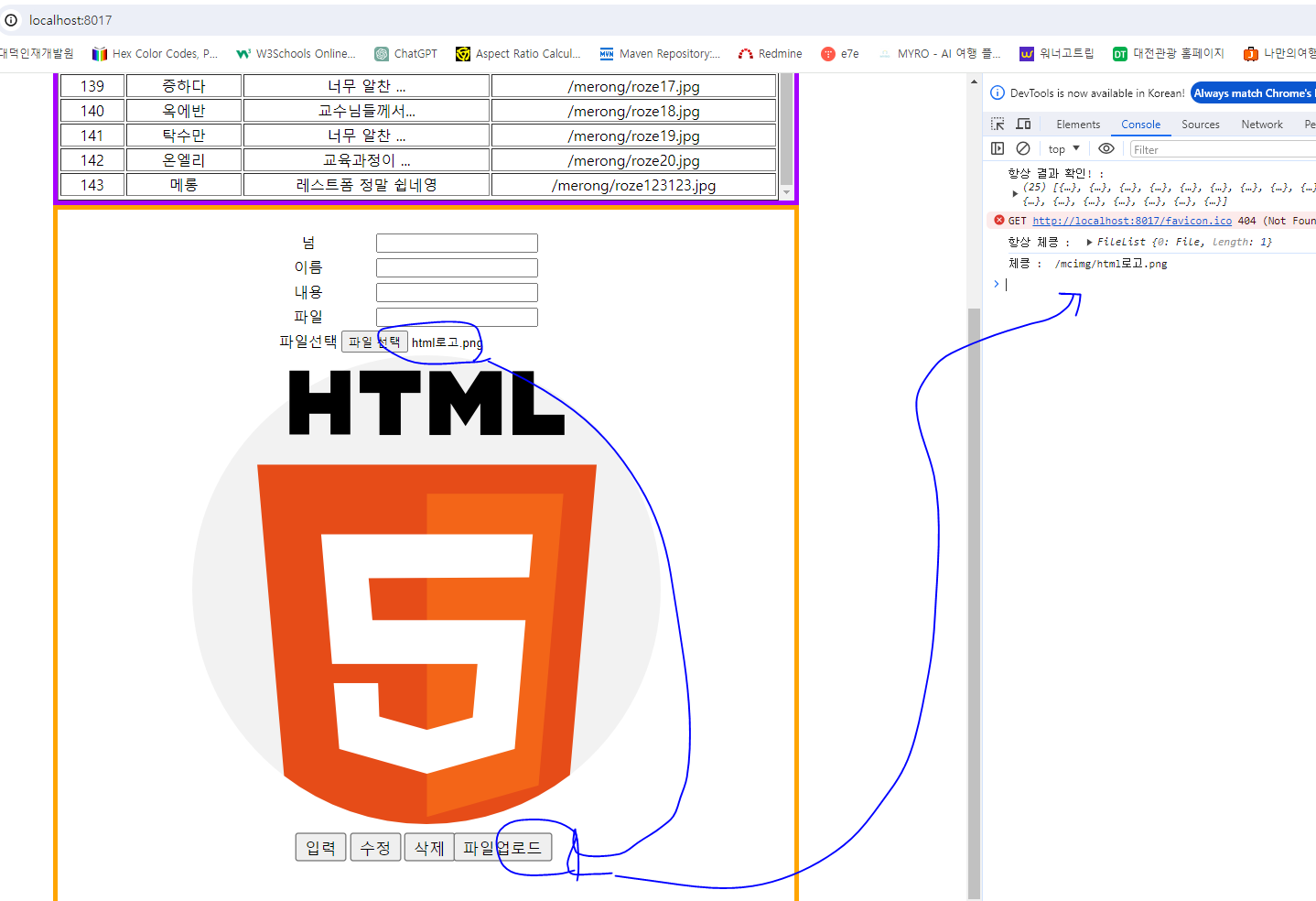The width and height of the screenshot is (1316, 901).
Task: Click the site information icon in address bar
Action: tap(11, 20)
